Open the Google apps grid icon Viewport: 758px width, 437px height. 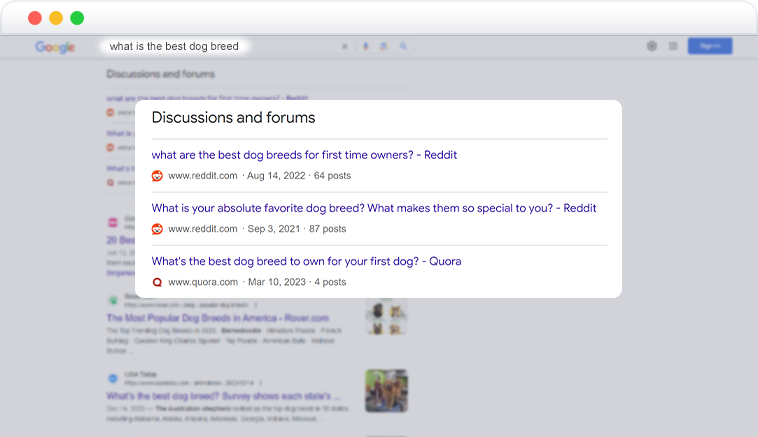[673, 46]
